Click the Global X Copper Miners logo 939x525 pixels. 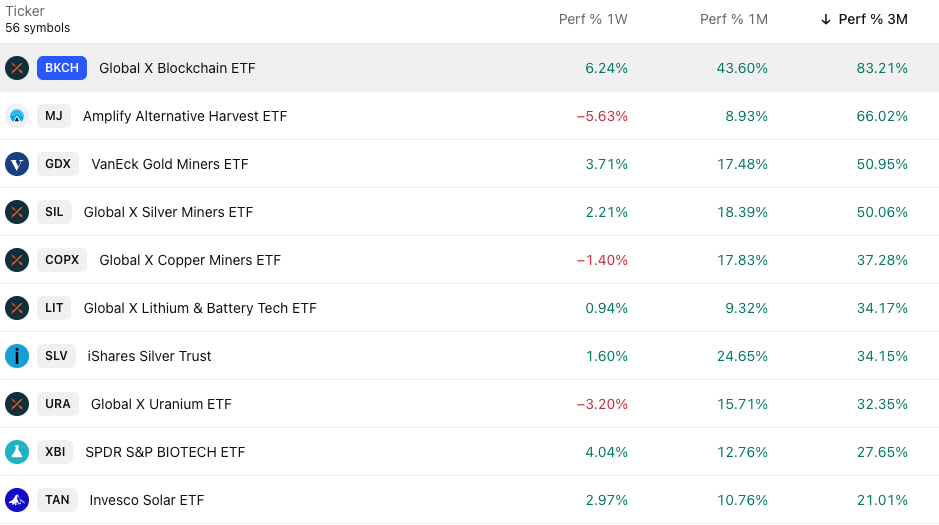point(17,260)
